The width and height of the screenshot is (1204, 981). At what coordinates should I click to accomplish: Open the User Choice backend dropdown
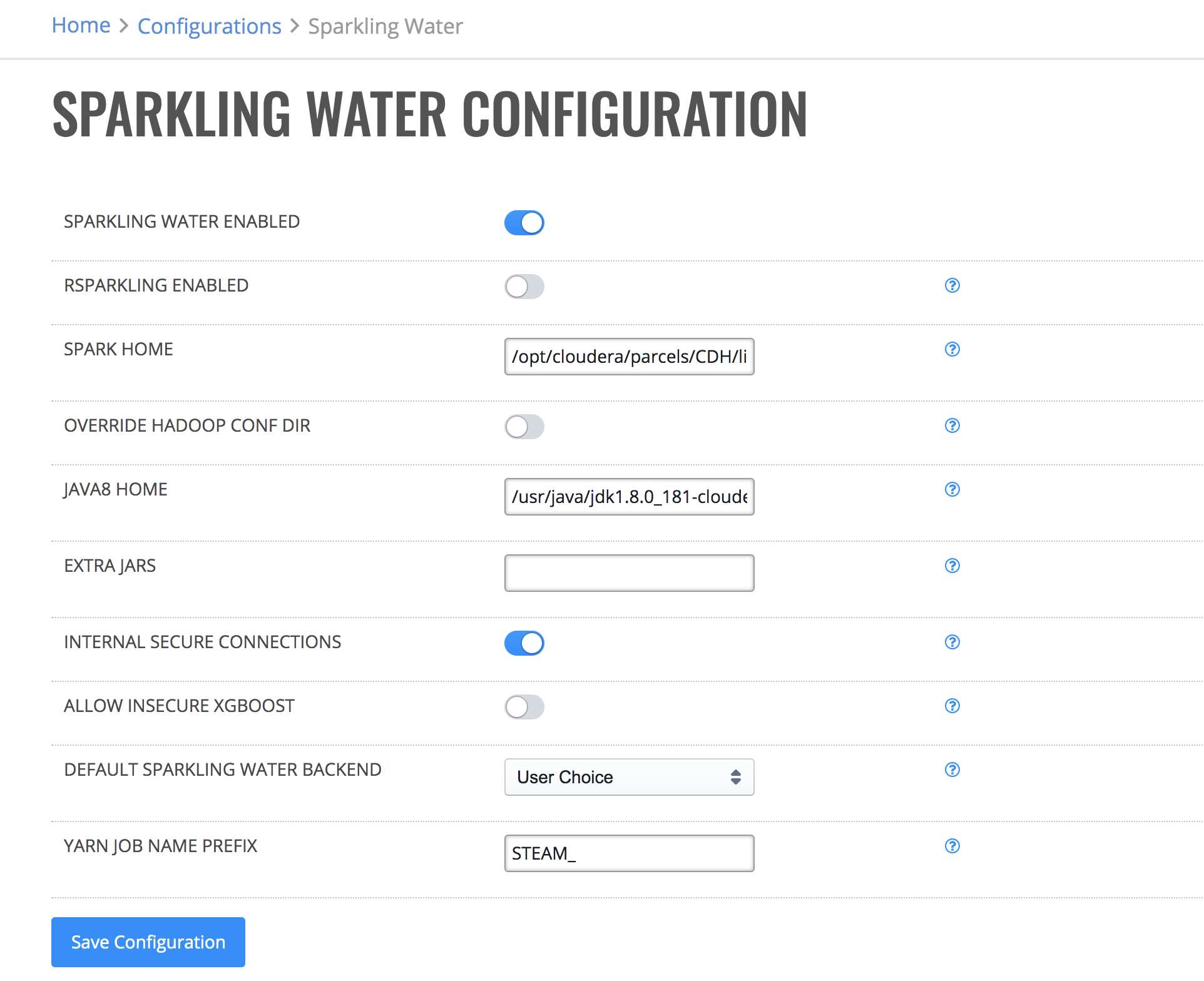tap(629, 777)
